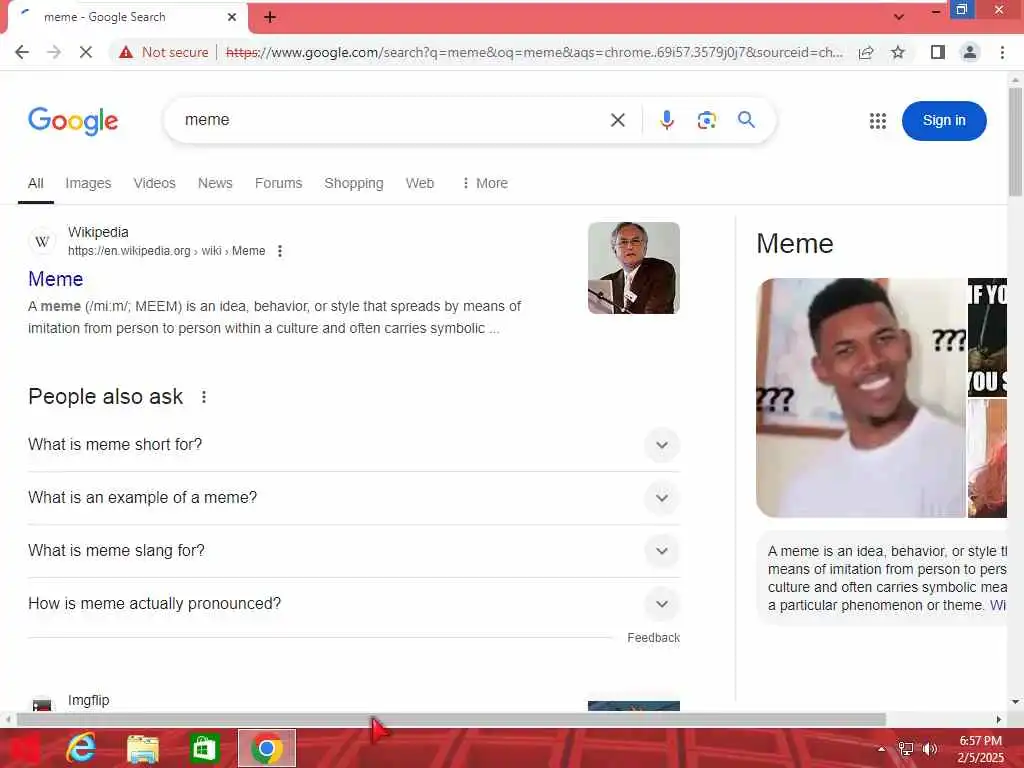Viewport: 1024px width, 768px height.
Task: Open the Not secure warning info
Action: (163, 52)
